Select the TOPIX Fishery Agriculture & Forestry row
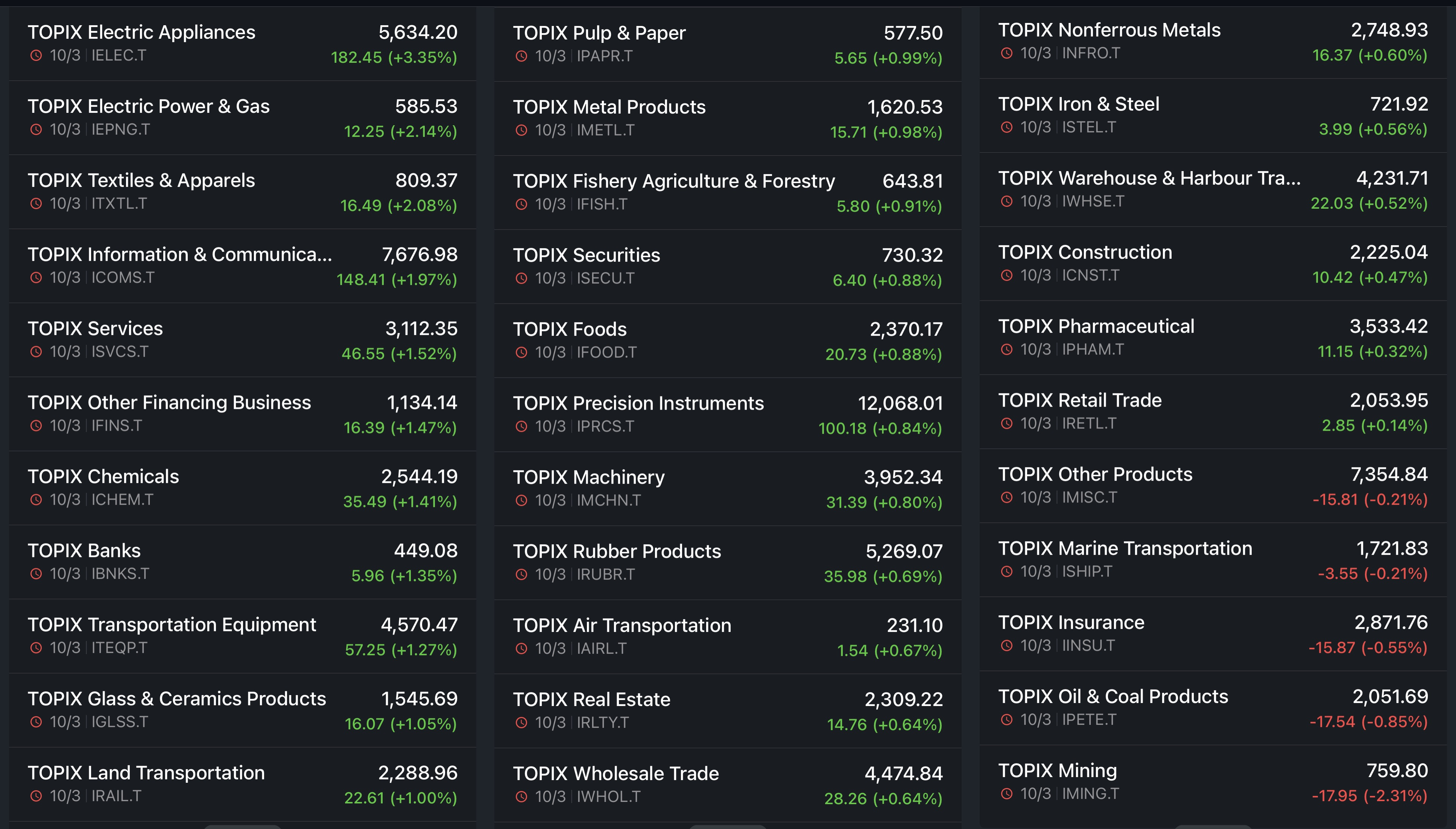This screenshot has height=829, width=1456. point(673,181)
